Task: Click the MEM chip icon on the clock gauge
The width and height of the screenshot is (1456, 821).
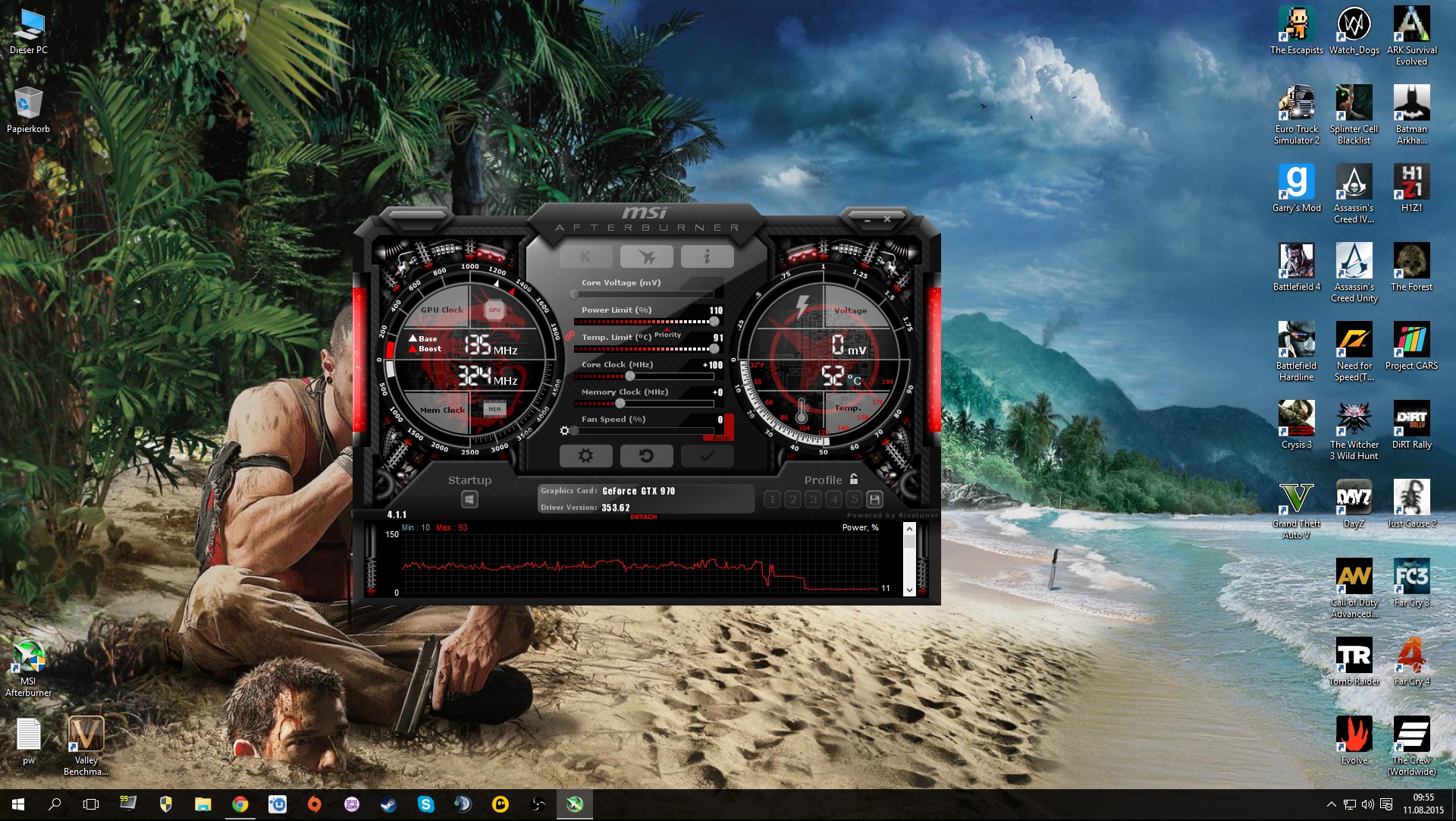Action: coord(494,409)
